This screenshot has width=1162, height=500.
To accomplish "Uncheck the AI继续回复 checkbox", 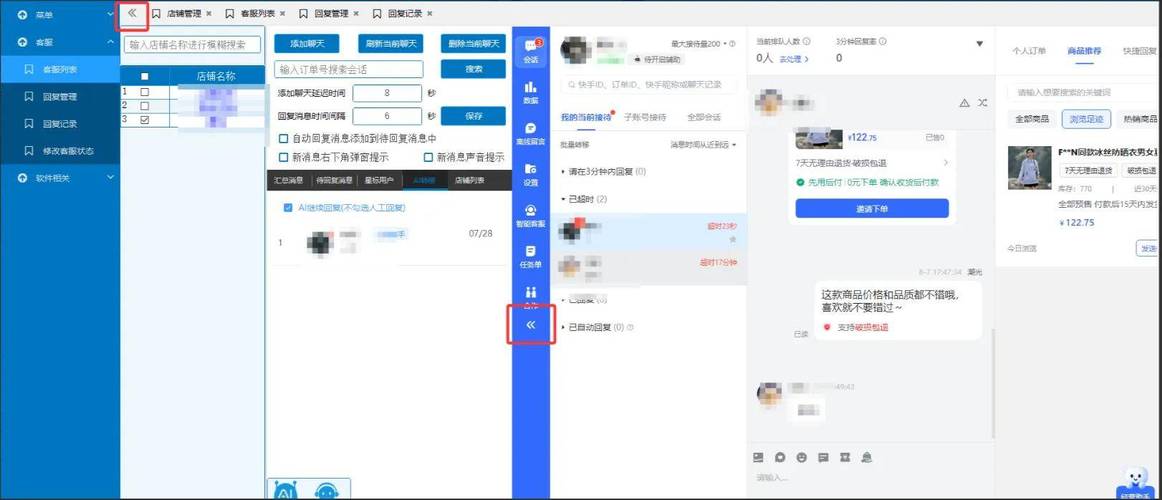I will [x=288, y=208].
